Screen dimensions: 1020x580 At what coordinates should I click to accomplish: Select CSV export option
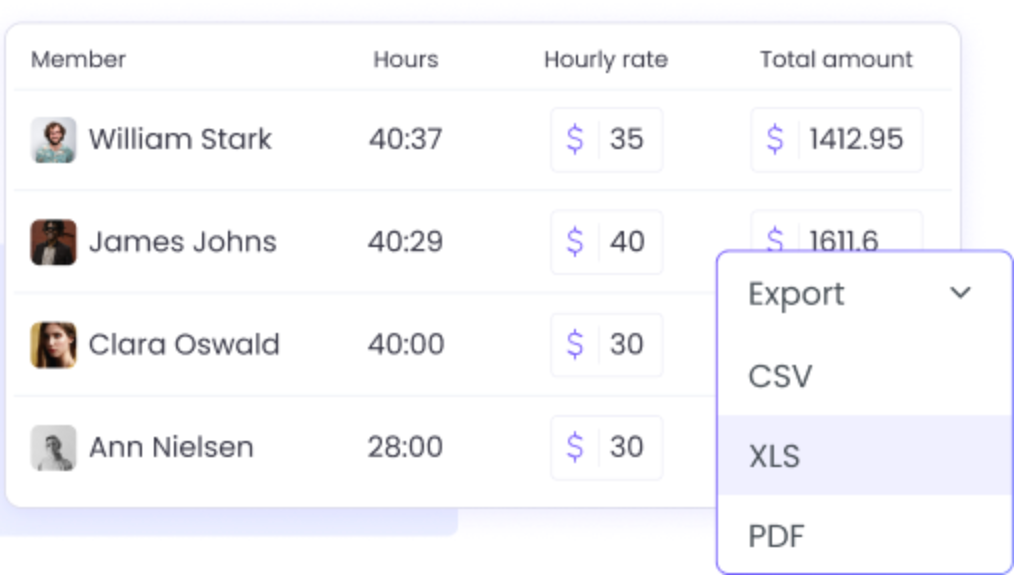tap(780, 376)
